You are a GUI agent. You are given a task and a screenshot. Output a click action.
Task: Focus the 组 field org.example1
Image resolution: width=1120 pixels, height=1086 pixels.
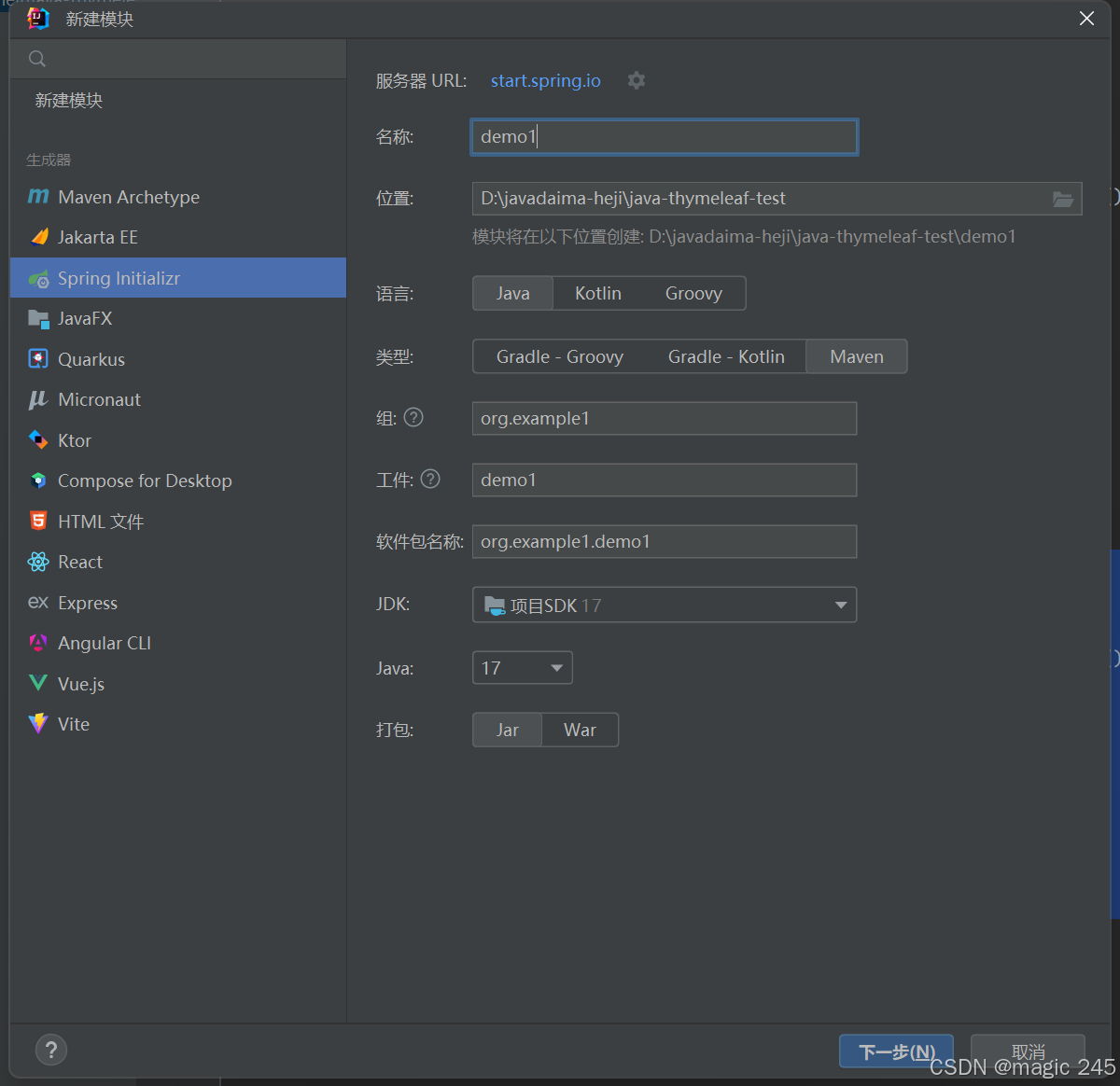click(665, 418)
